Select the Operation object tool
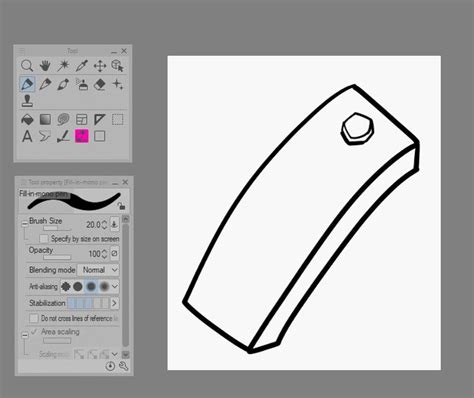Screen dimensions: 474x398 [118, 66]
